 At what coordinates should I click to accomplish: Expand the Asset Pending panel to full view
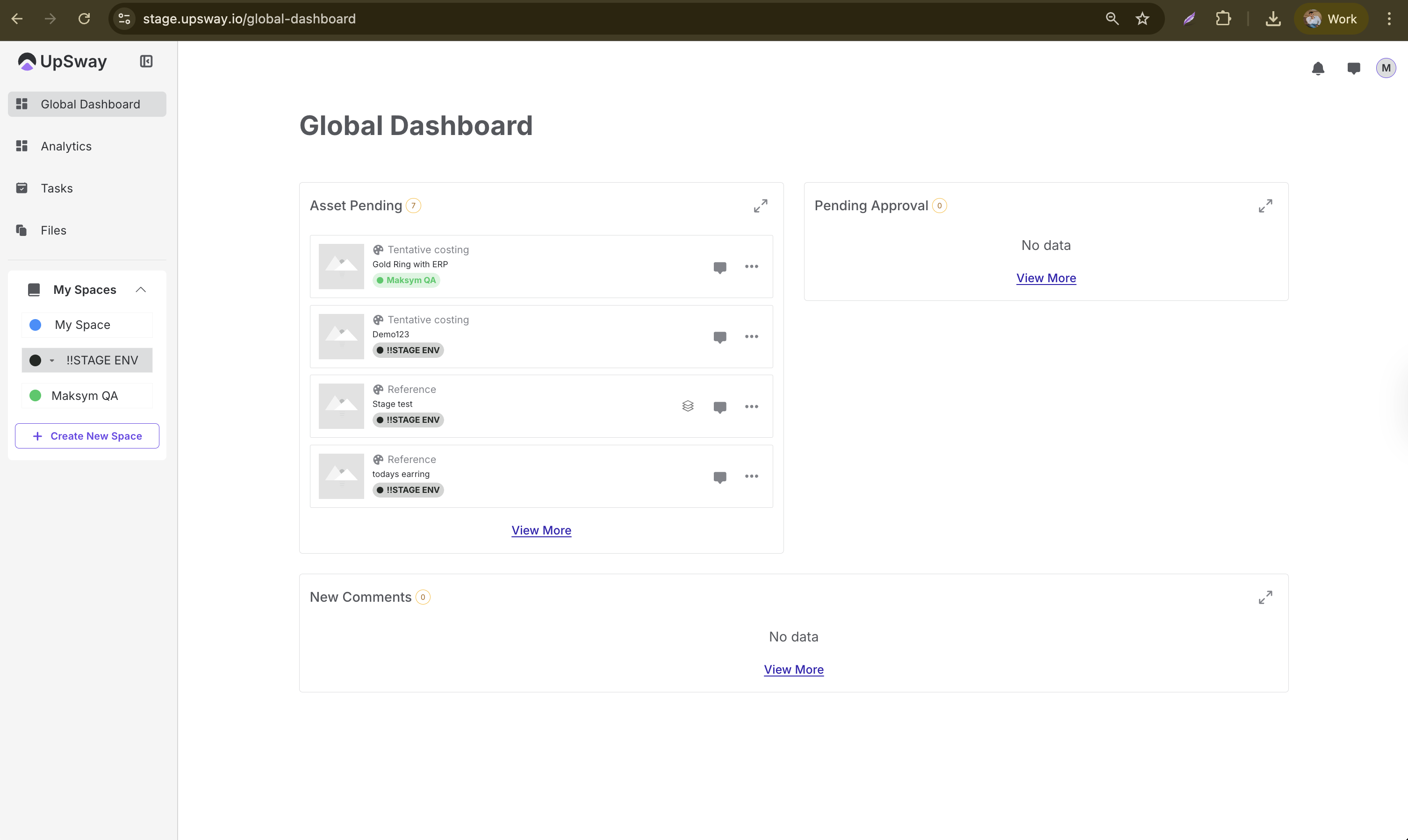(x=760, y=206)
